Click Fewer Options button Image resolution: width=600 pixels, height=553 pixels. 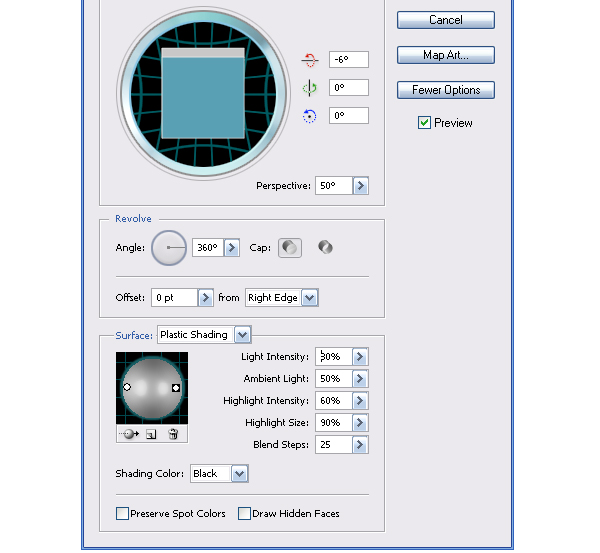[446, 90]
